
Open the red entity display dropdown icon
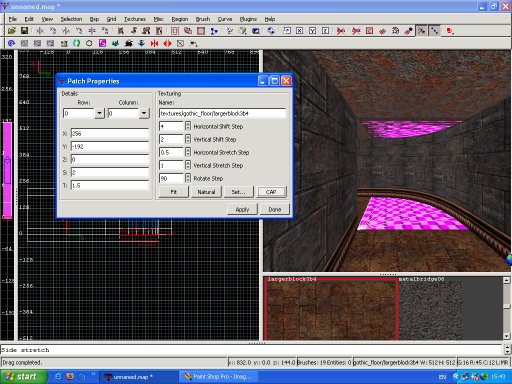click(450, 31)
